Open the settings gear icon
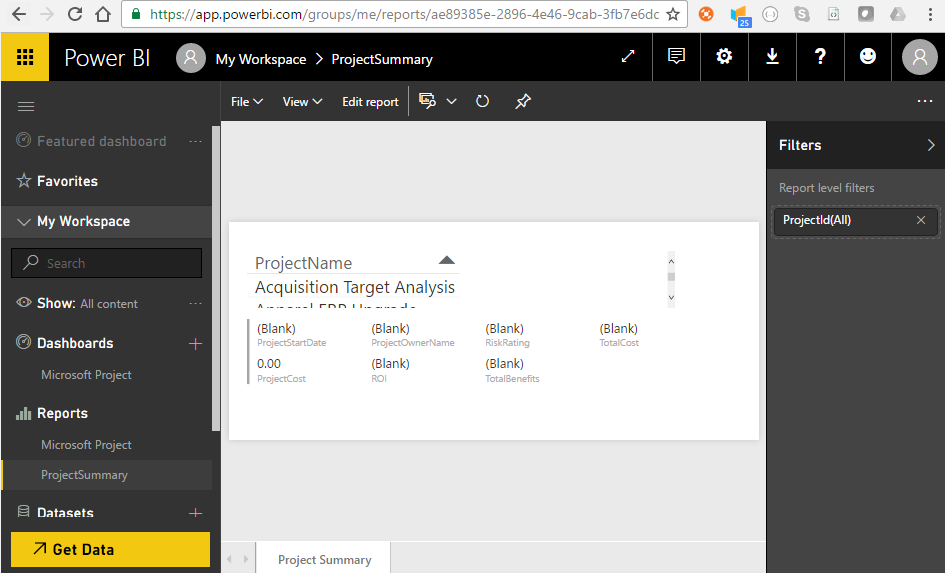Viewport: 945px width, 573px height. (x=724, y=57)
